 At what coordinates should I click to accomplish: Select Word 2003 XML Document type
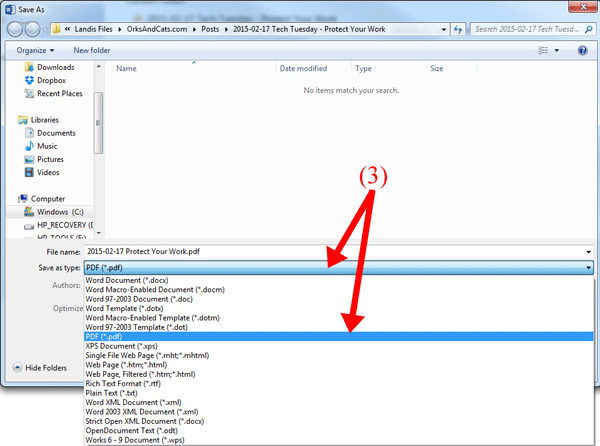pyautogui.click(x=339, y=412)
